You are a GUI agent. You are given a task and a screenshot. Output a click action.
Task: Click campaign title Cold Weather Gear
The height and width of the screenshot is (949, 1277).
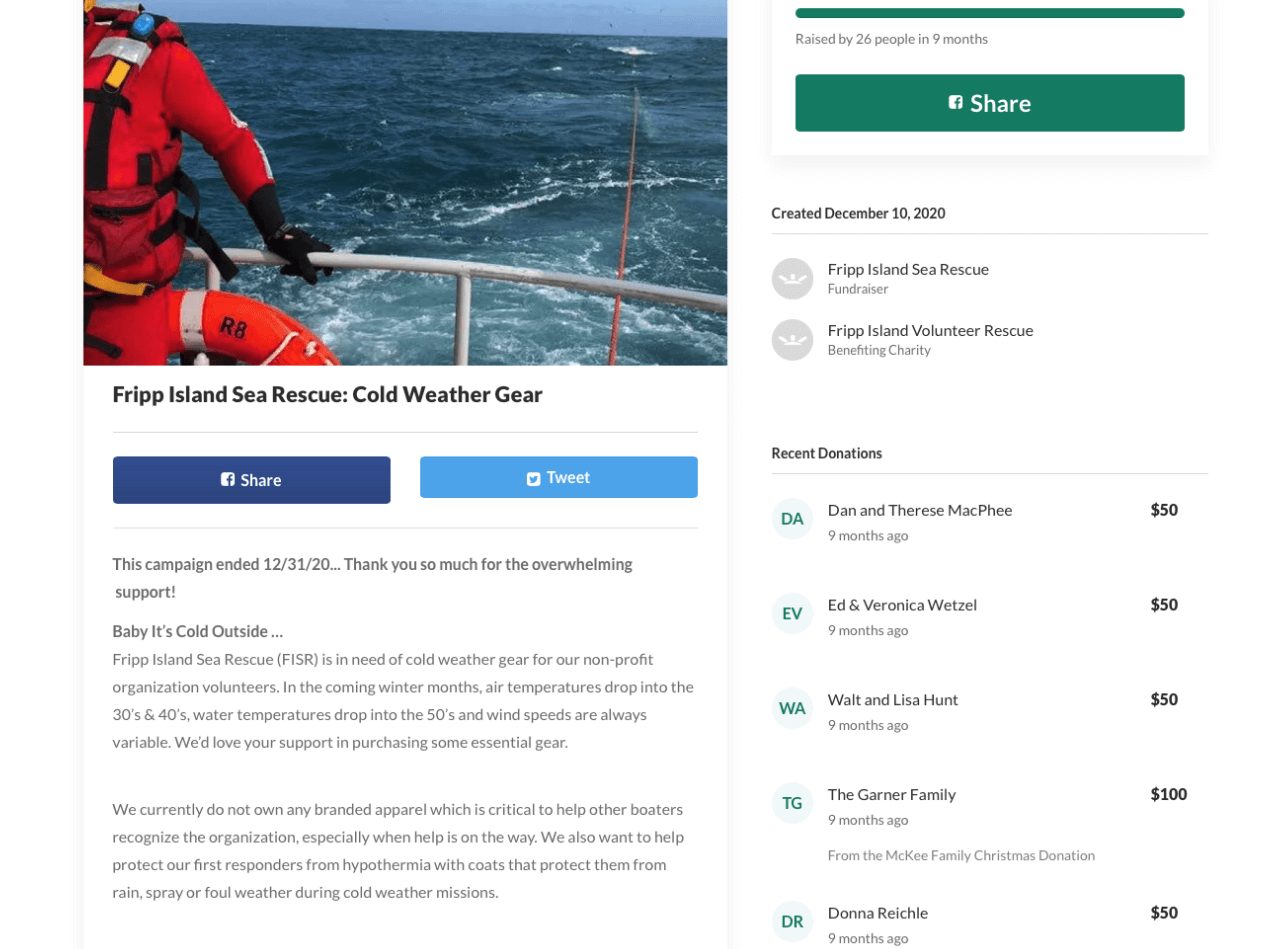coord(327,394)
